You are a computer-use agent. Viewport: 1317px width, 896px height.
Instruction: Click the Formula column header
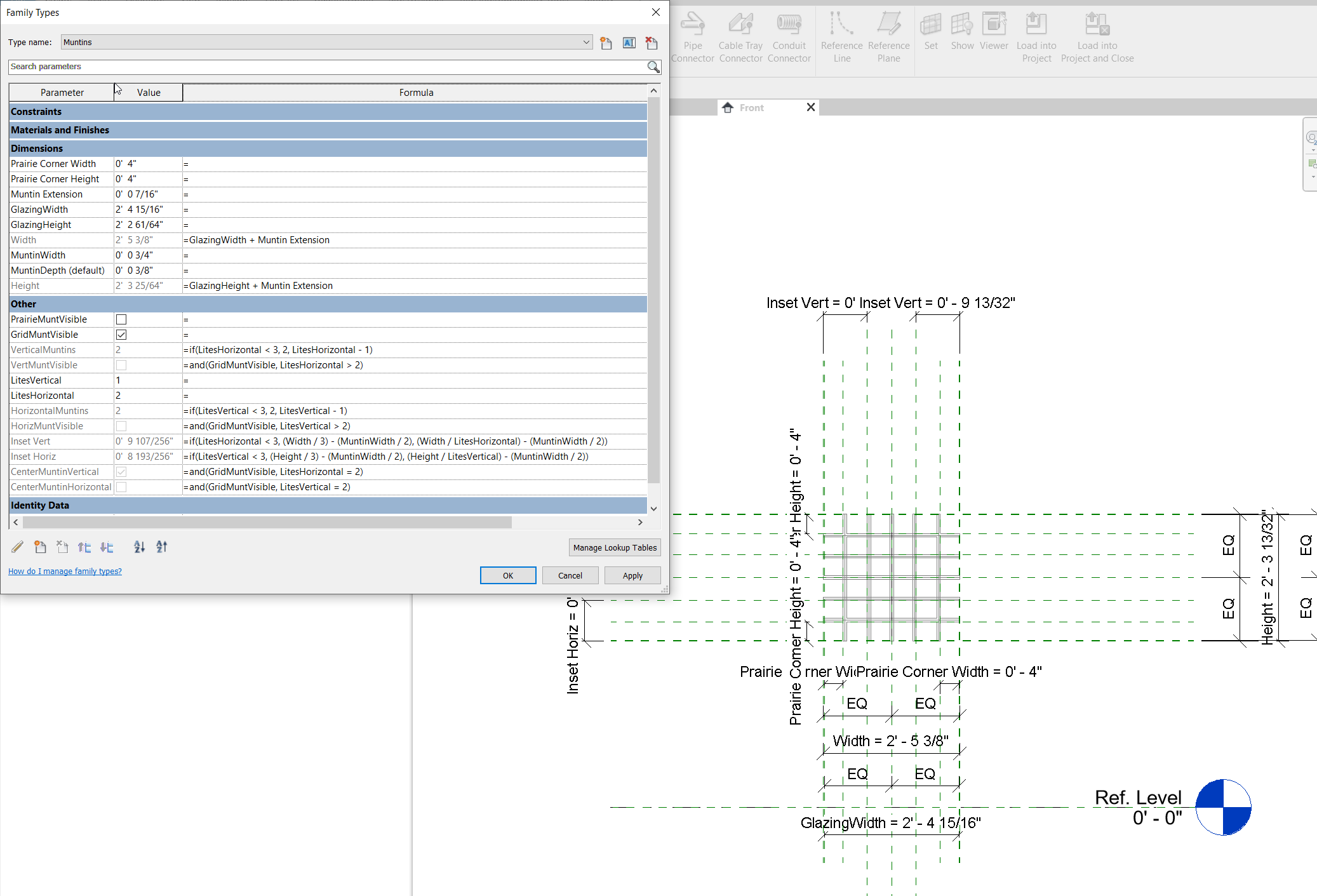point(416,93)
